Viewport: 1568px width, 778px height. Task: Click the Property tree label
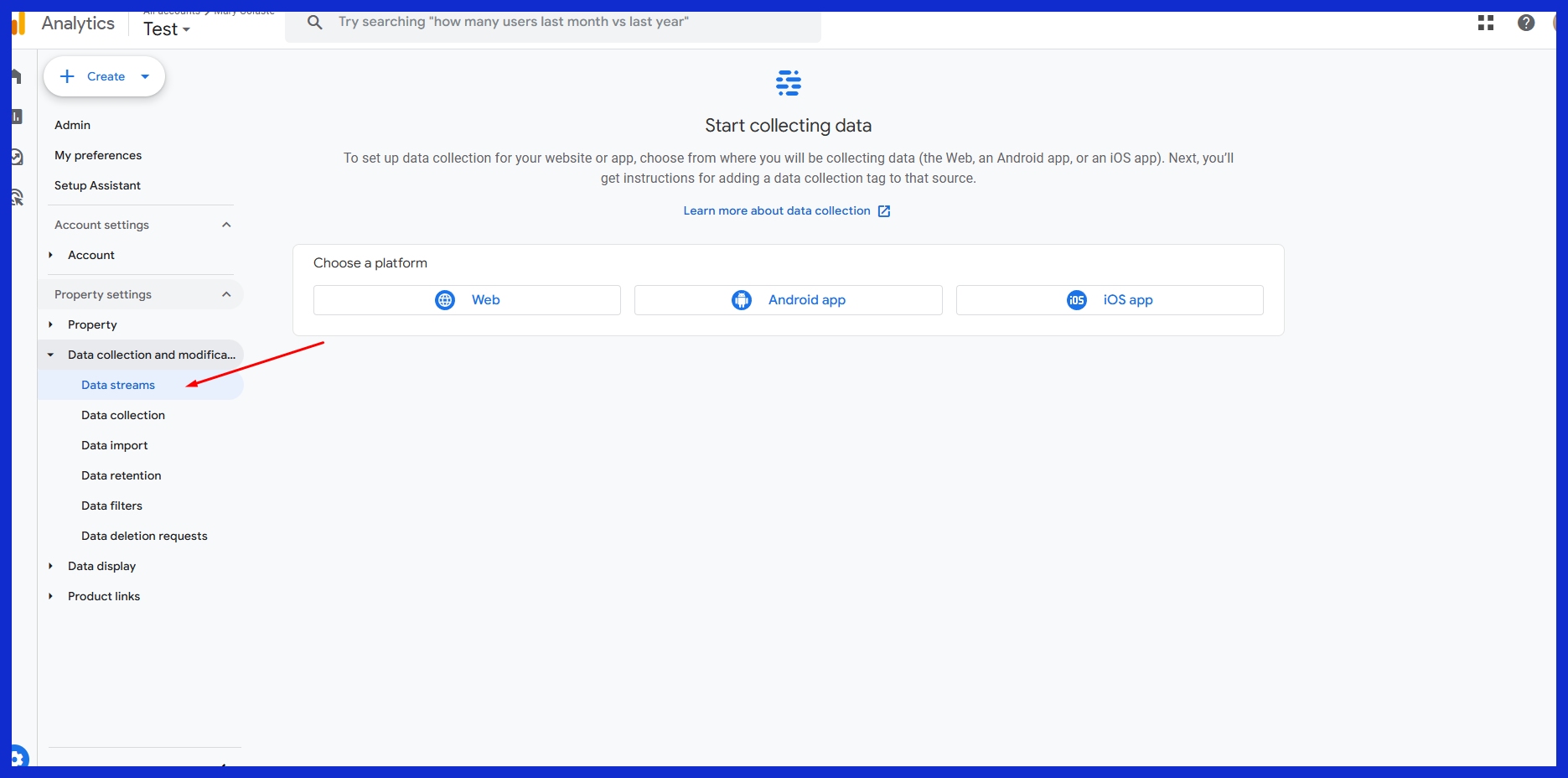(92, 324)
